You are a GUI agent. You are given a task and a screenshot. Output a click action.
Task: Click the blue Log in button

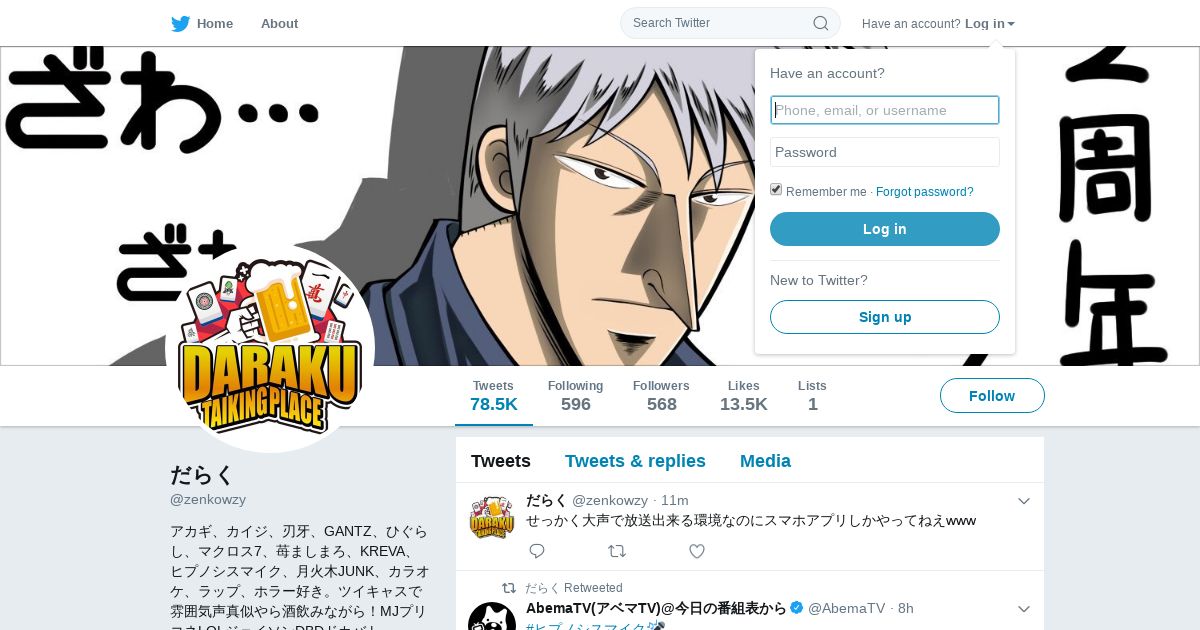tap(885, 229)
